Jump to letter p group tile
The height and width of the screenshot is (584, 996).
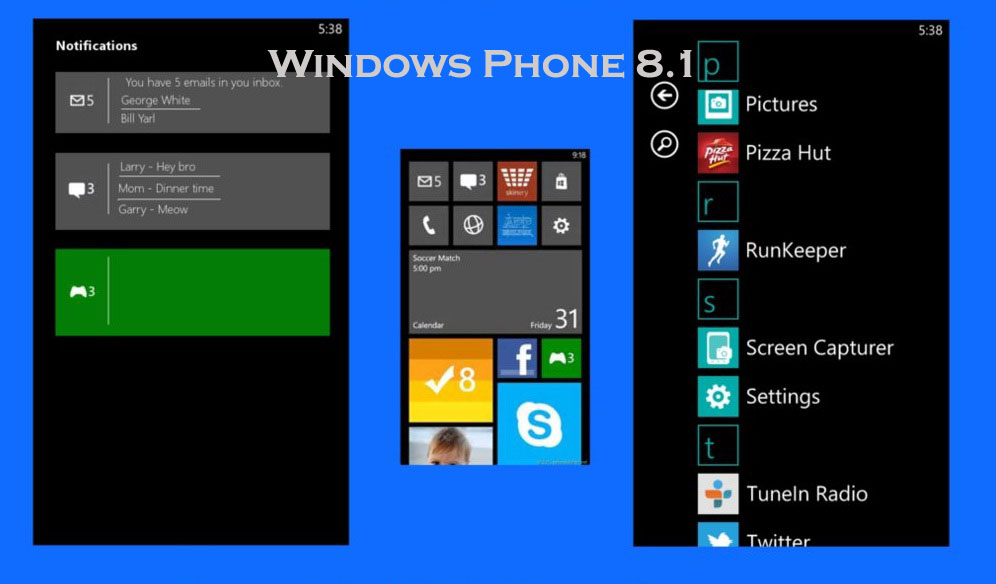(x=718, y=62)
